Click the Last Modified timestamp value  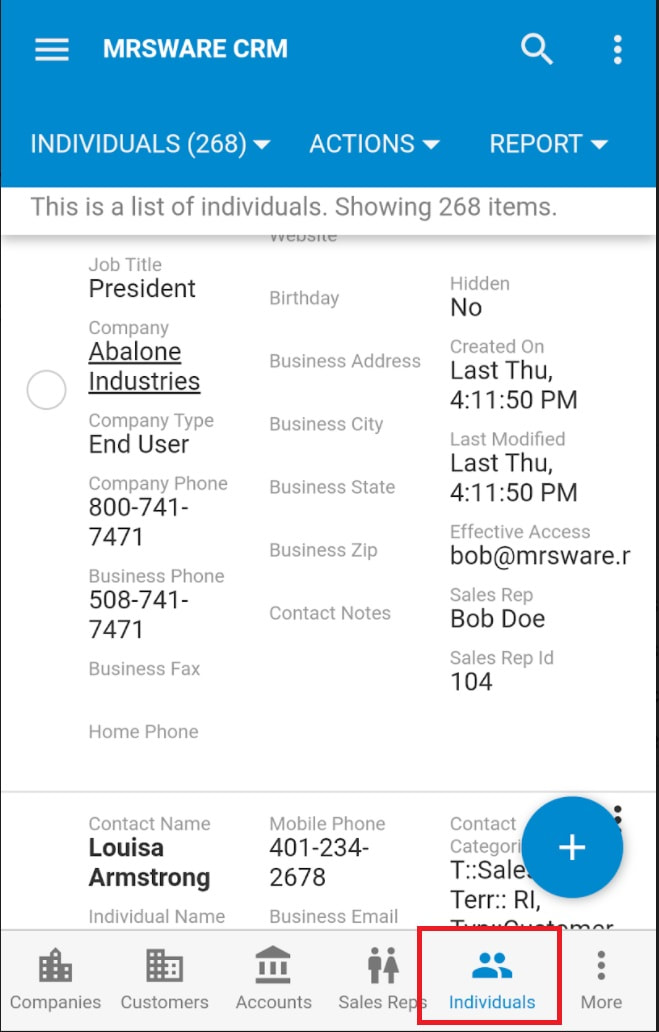pyautogui.click(x=514, y=478)
